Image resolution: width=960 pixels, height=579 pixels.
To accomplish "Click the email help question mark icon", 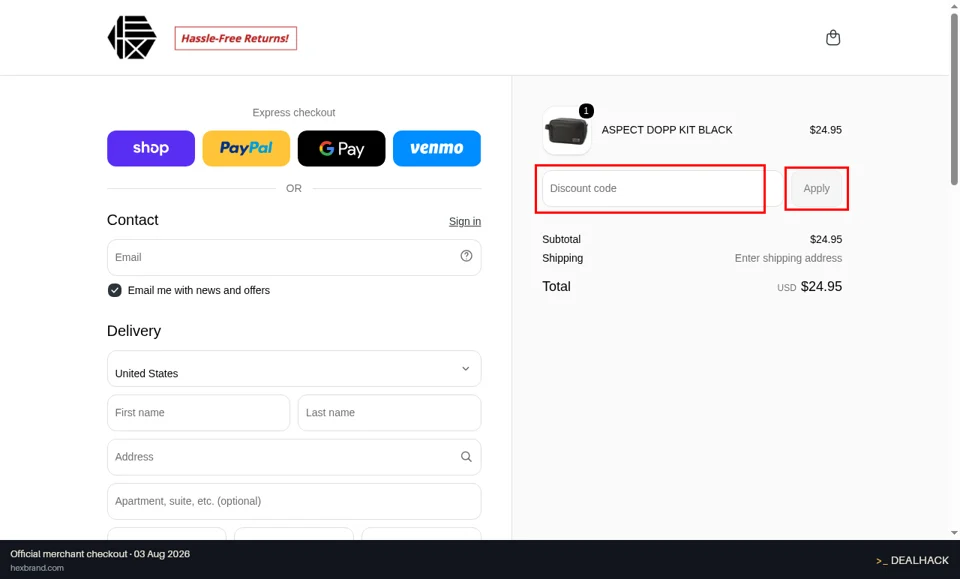I will coord(466,256).
